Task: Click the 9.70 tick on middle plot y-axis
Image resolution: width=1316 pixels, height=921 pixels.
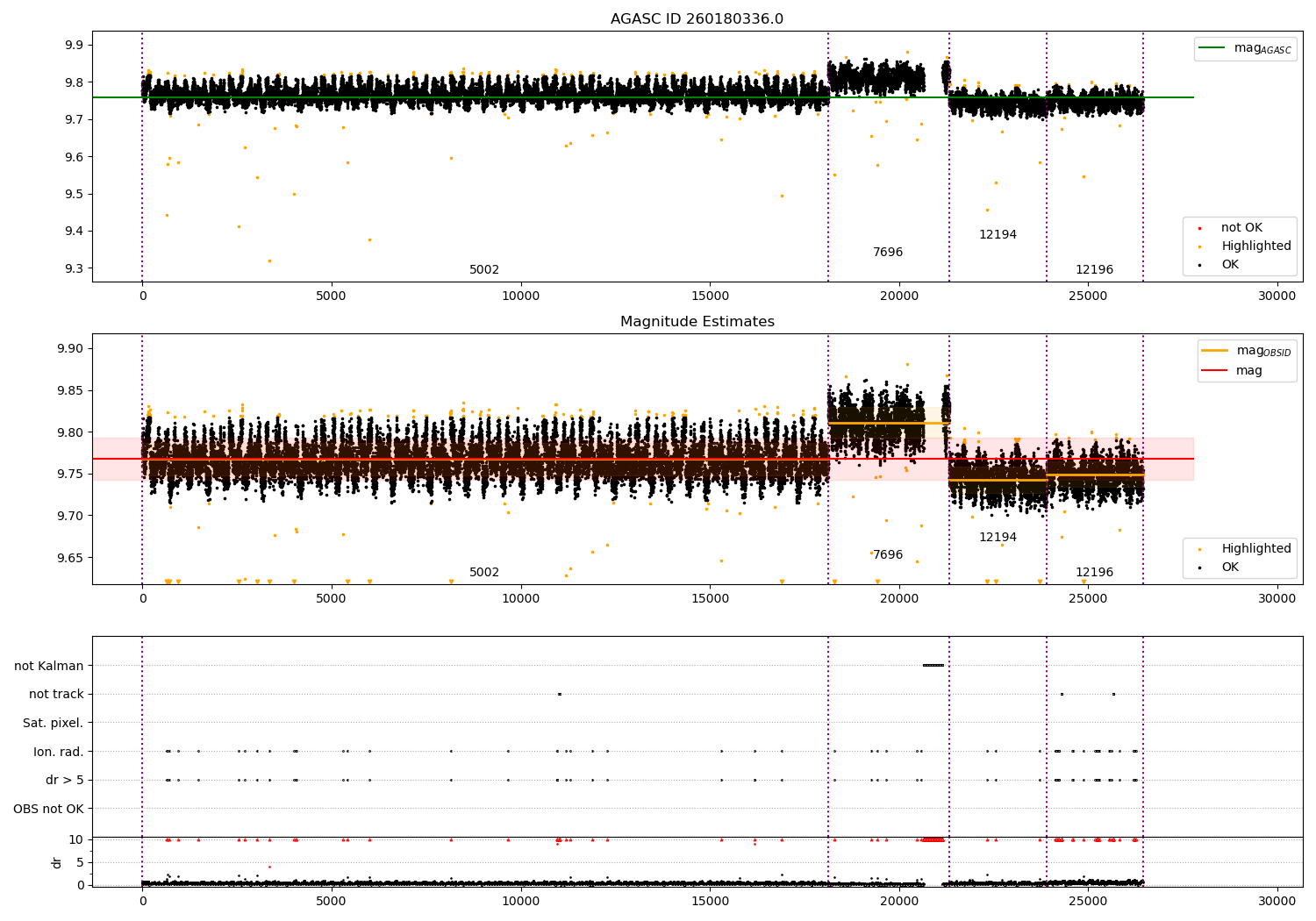Action: [71, 516]
